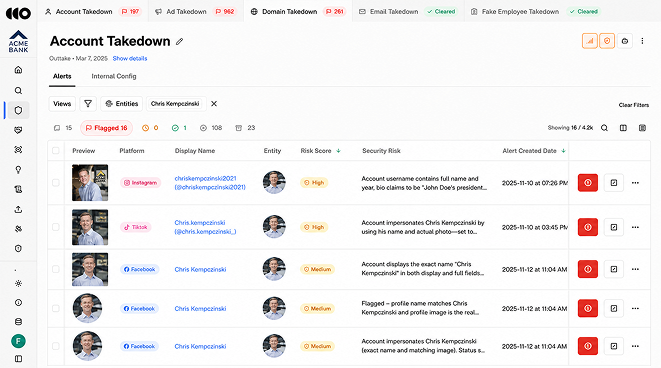Open the table search magnifier icon
The height and width of the screenshot is (368, 661).
pos(604,128)
